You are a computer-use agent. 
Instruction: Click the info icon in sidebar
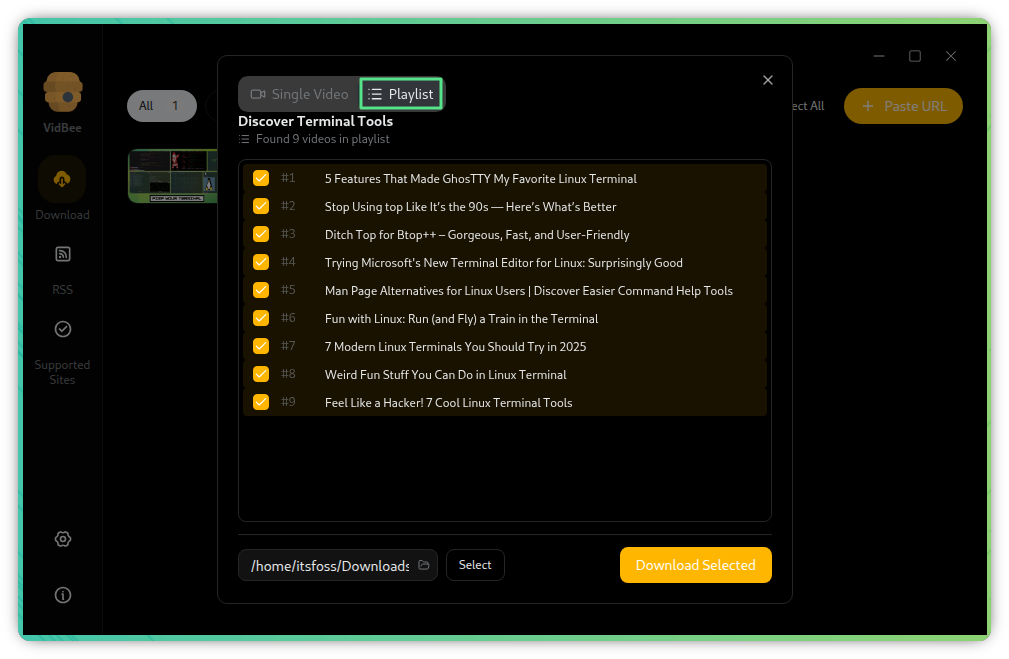click(x=62, y=595)
